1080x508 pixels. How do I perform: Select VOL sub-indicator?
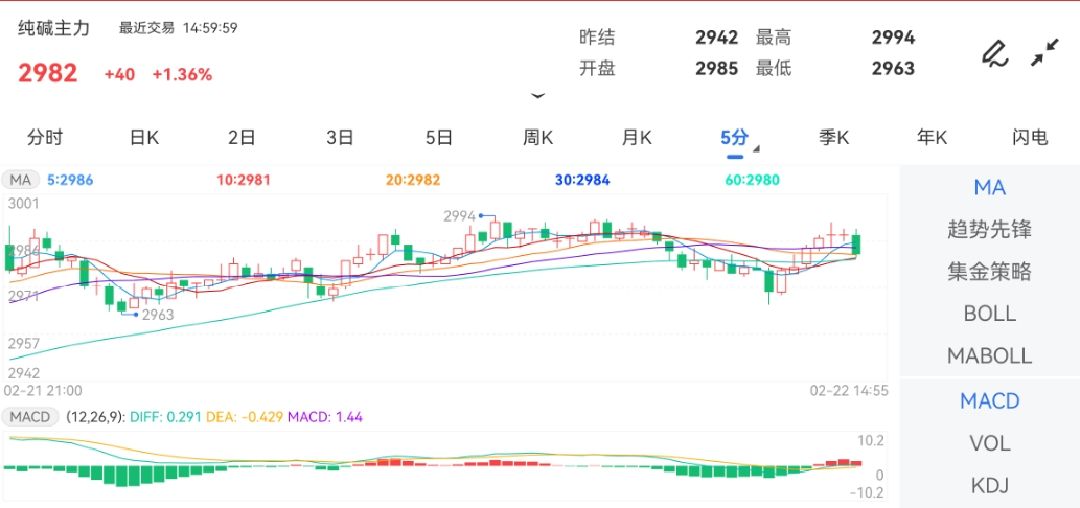(x=990, y=444)
